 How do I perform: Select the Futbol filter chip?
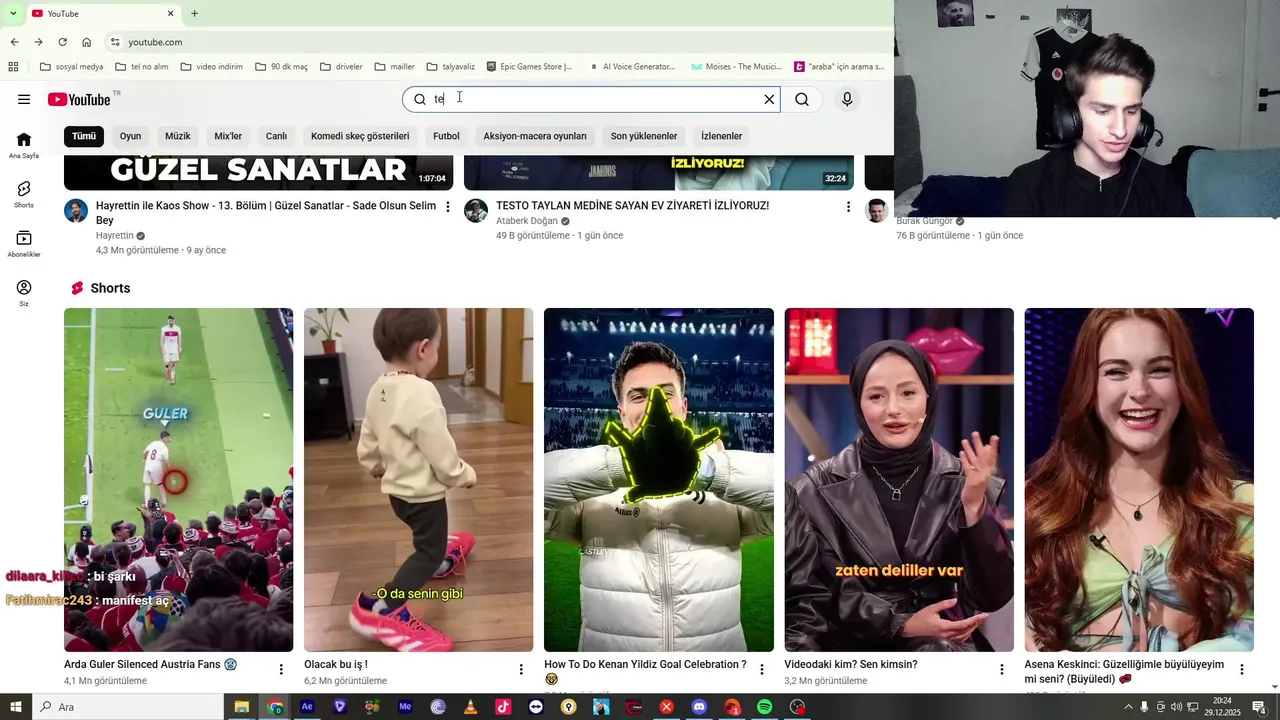[446, 136]
